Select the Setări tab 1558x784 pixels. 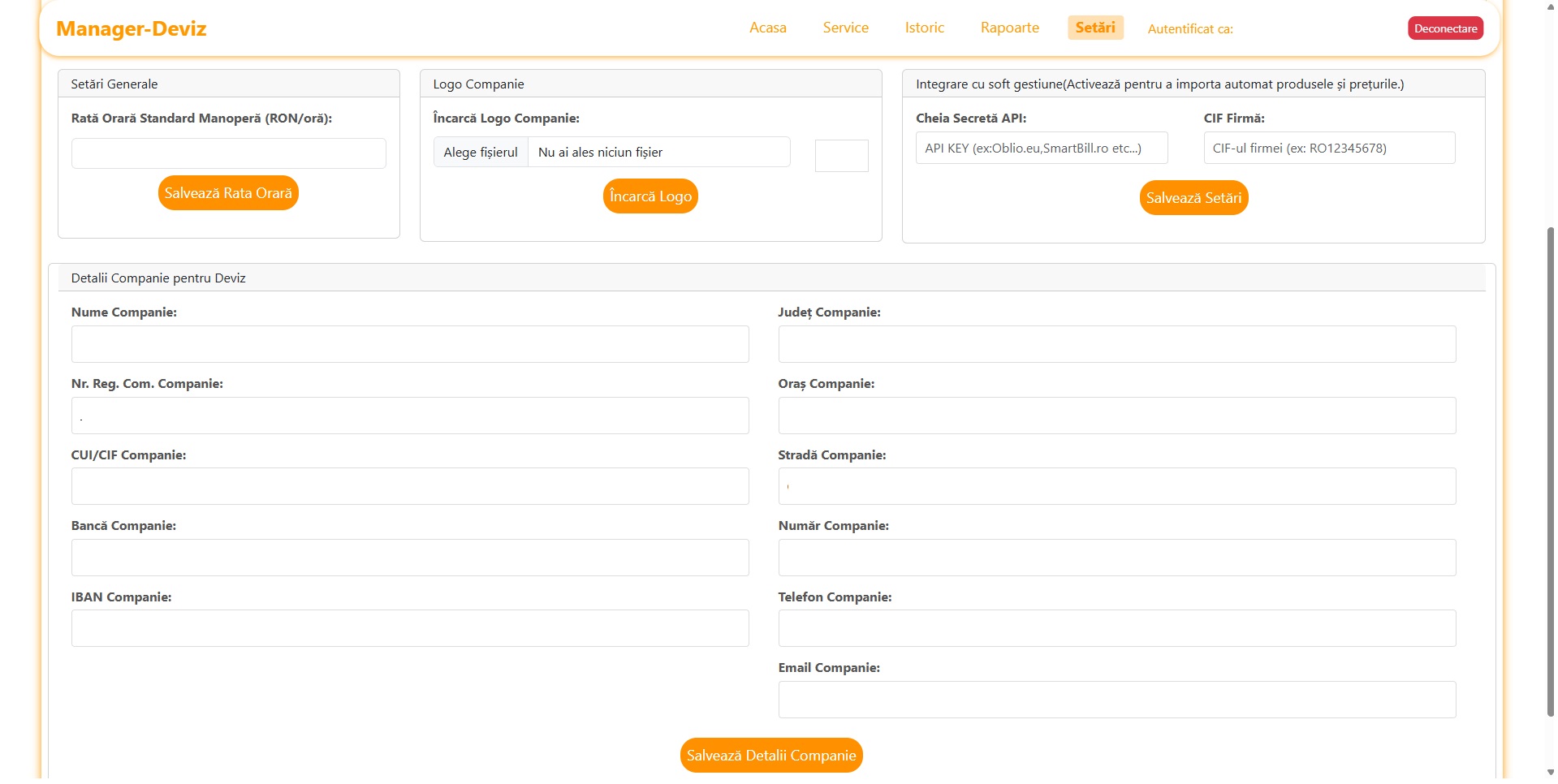click(x=1094, y=28)
